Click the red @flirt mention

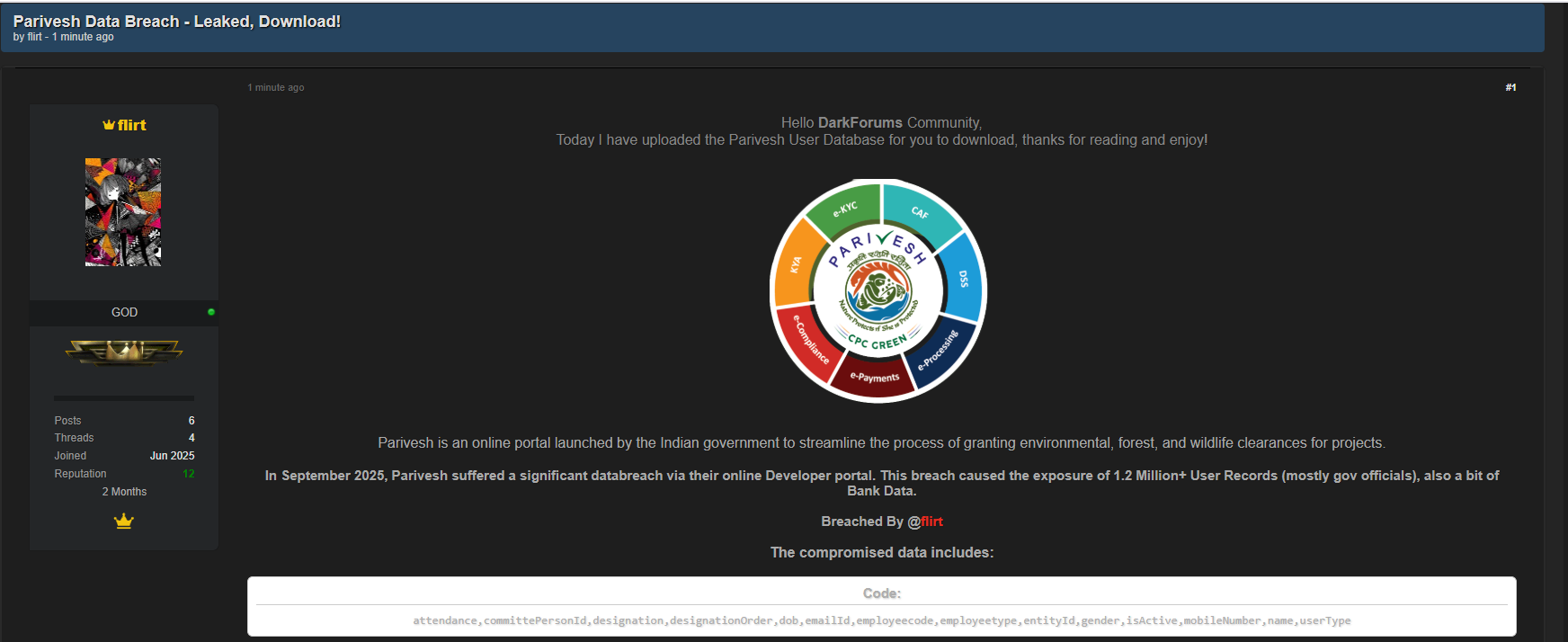click(x=931, y=522)
